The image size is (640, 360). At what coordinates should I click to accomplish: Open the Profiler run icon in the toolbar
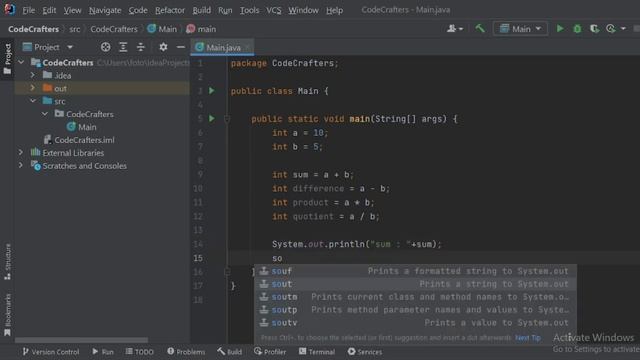[611, 29]
